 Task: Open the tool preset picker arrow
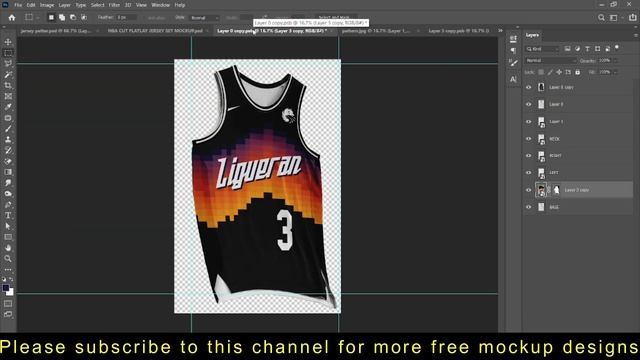click(38, 18)
